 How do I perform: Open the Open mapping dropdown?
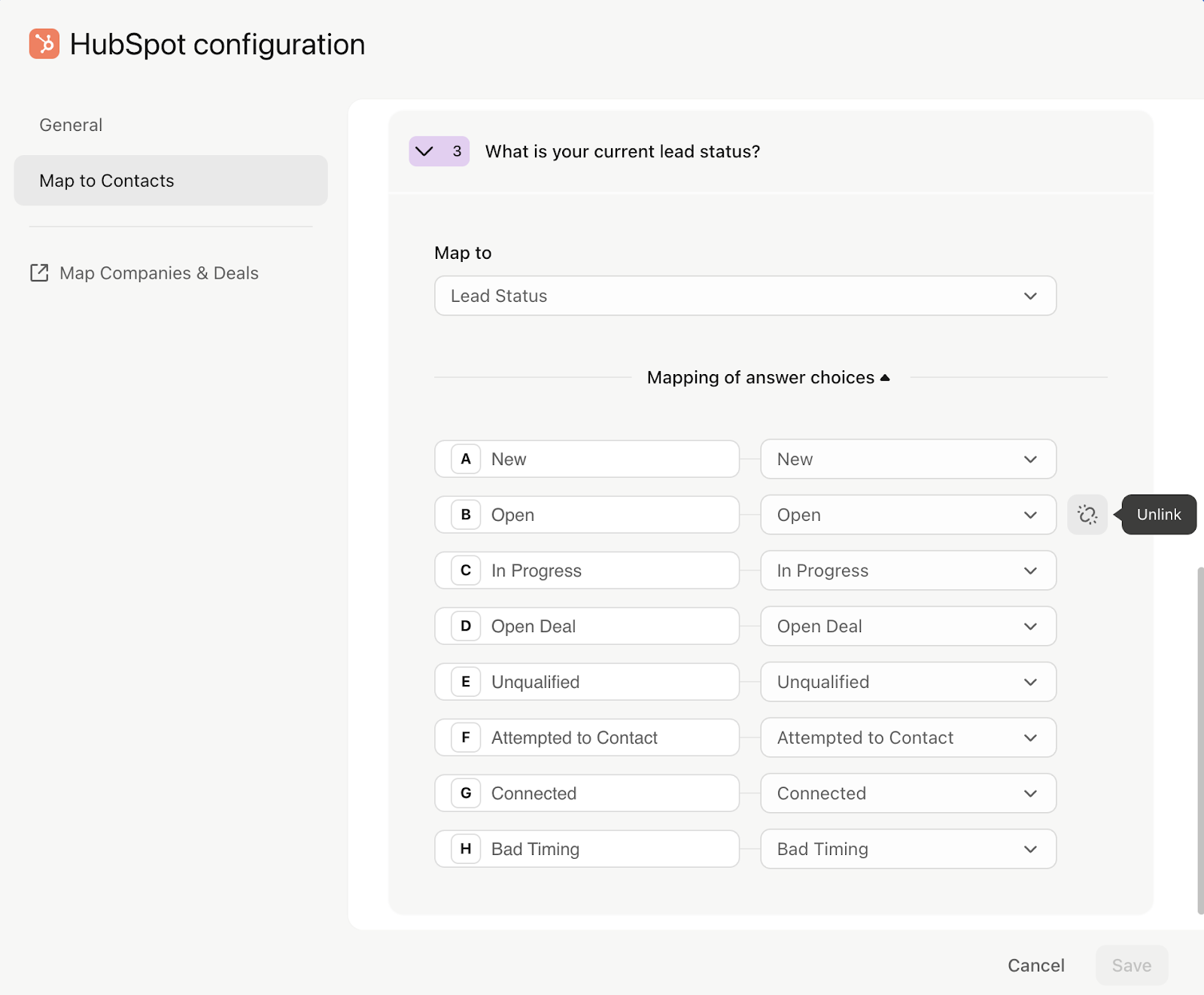pyautogui.click(x=908, y=515)
